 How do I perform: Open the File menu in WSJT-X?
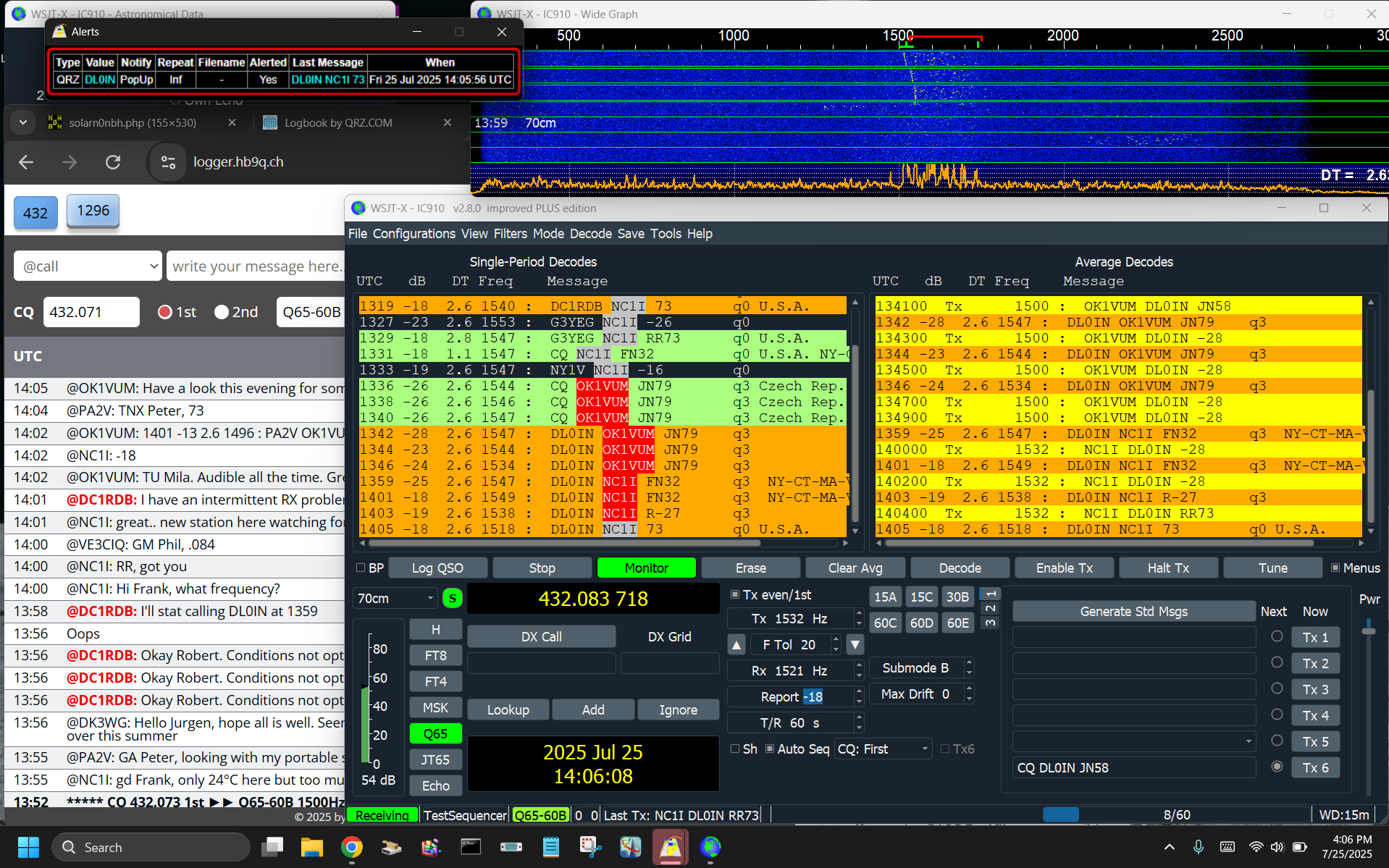[358, 233]
